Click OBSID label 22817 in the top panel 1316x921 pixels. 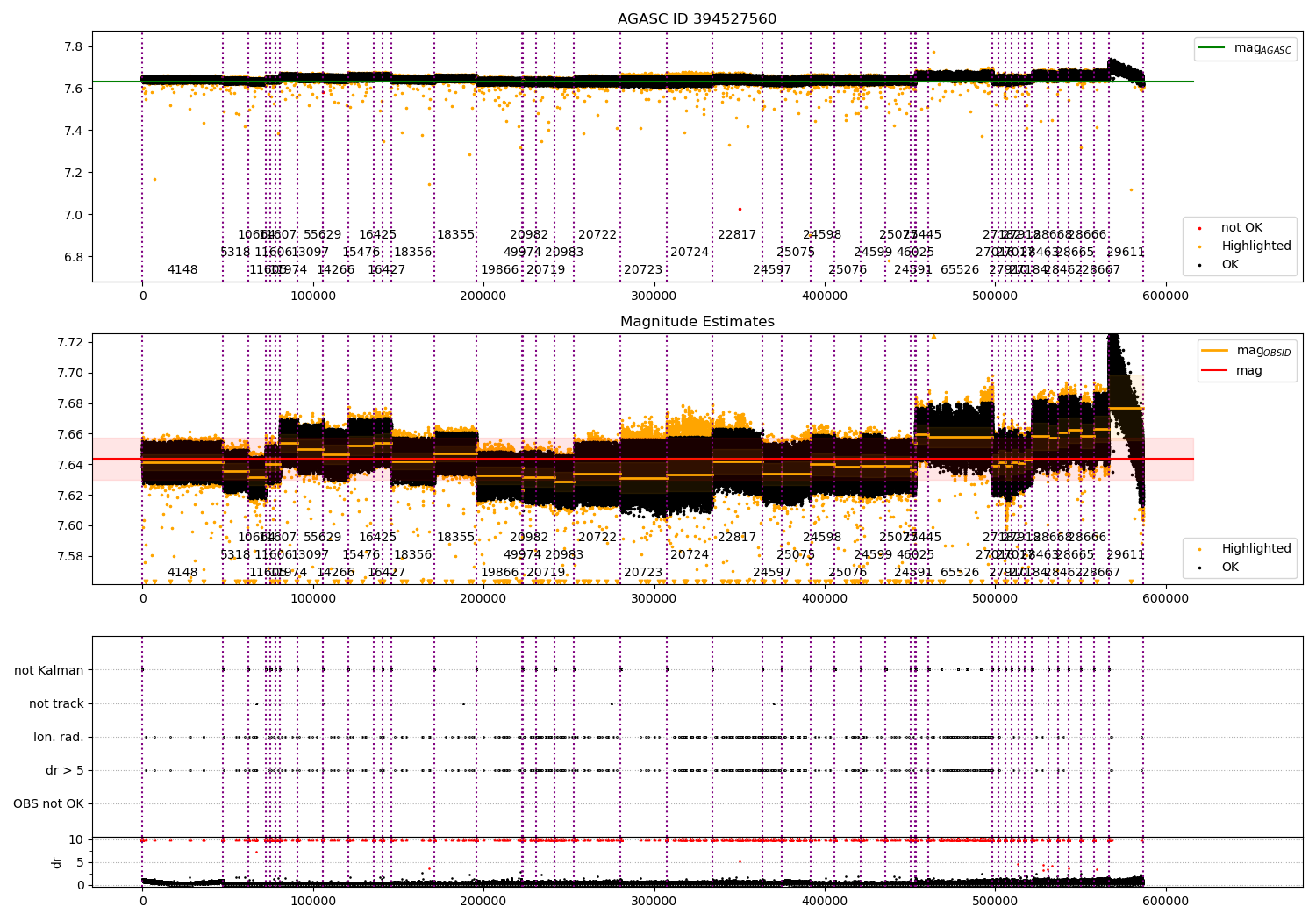(737, 234)
